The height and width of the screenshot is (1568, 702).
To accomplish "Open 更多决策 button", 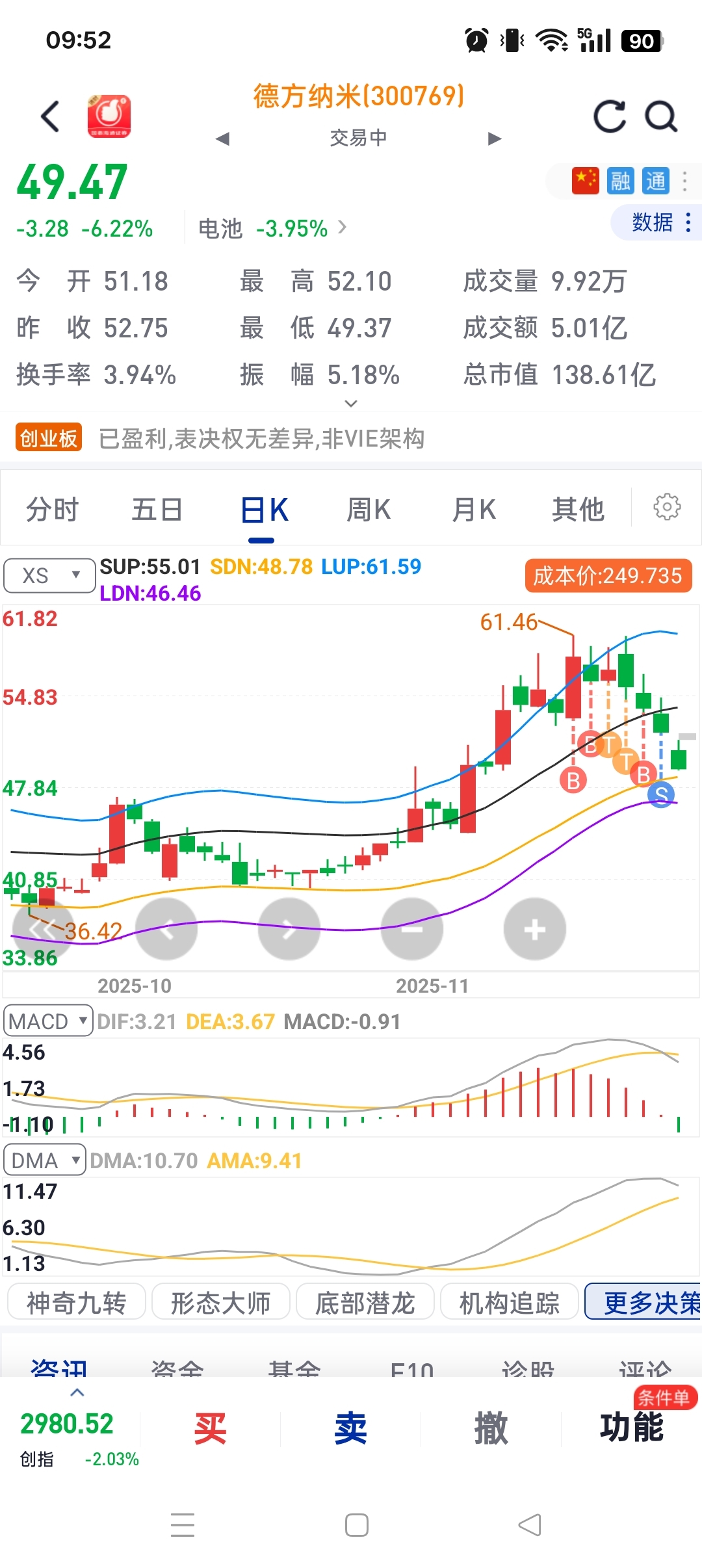I will (x=643, y=1301).
